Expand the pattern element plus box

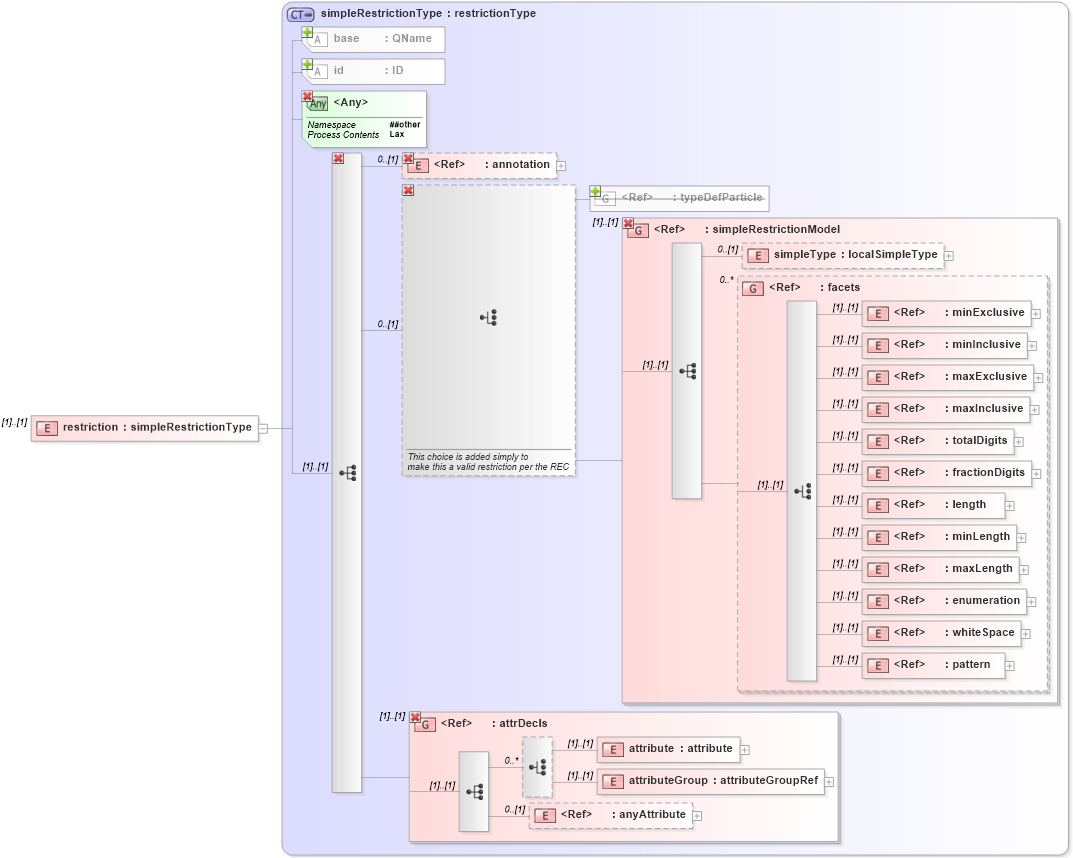(1009, 664)
